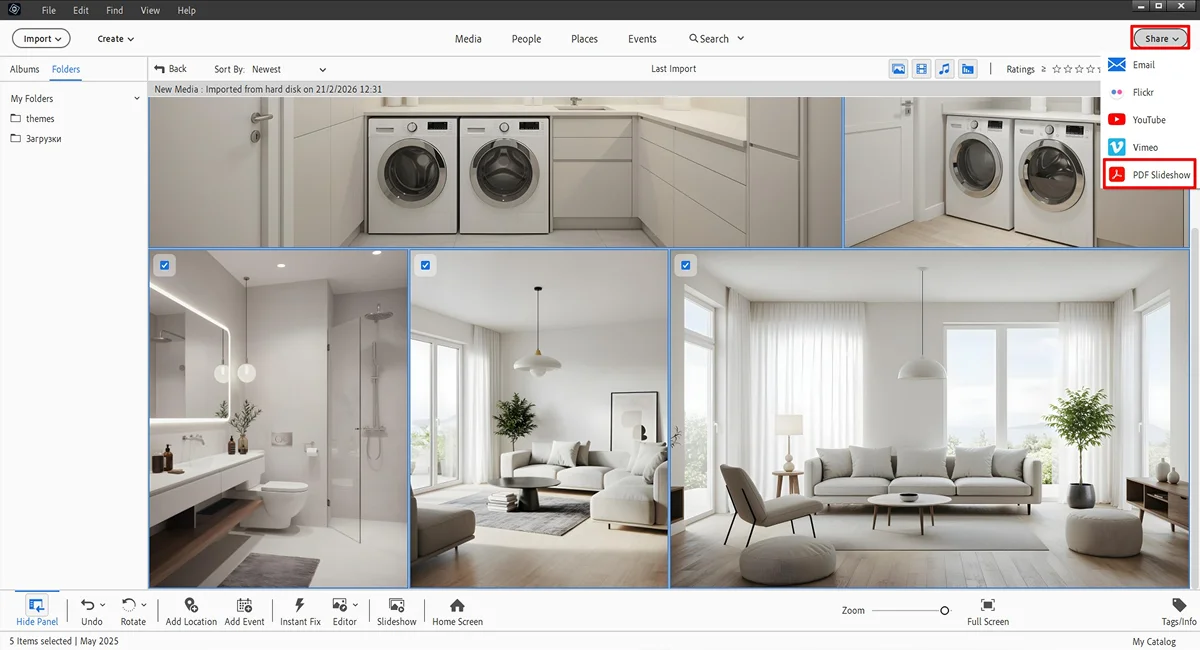1200x650 pixels.
Task: Deselect the wide living room photo checkbox
Action: tap(686, 265)
